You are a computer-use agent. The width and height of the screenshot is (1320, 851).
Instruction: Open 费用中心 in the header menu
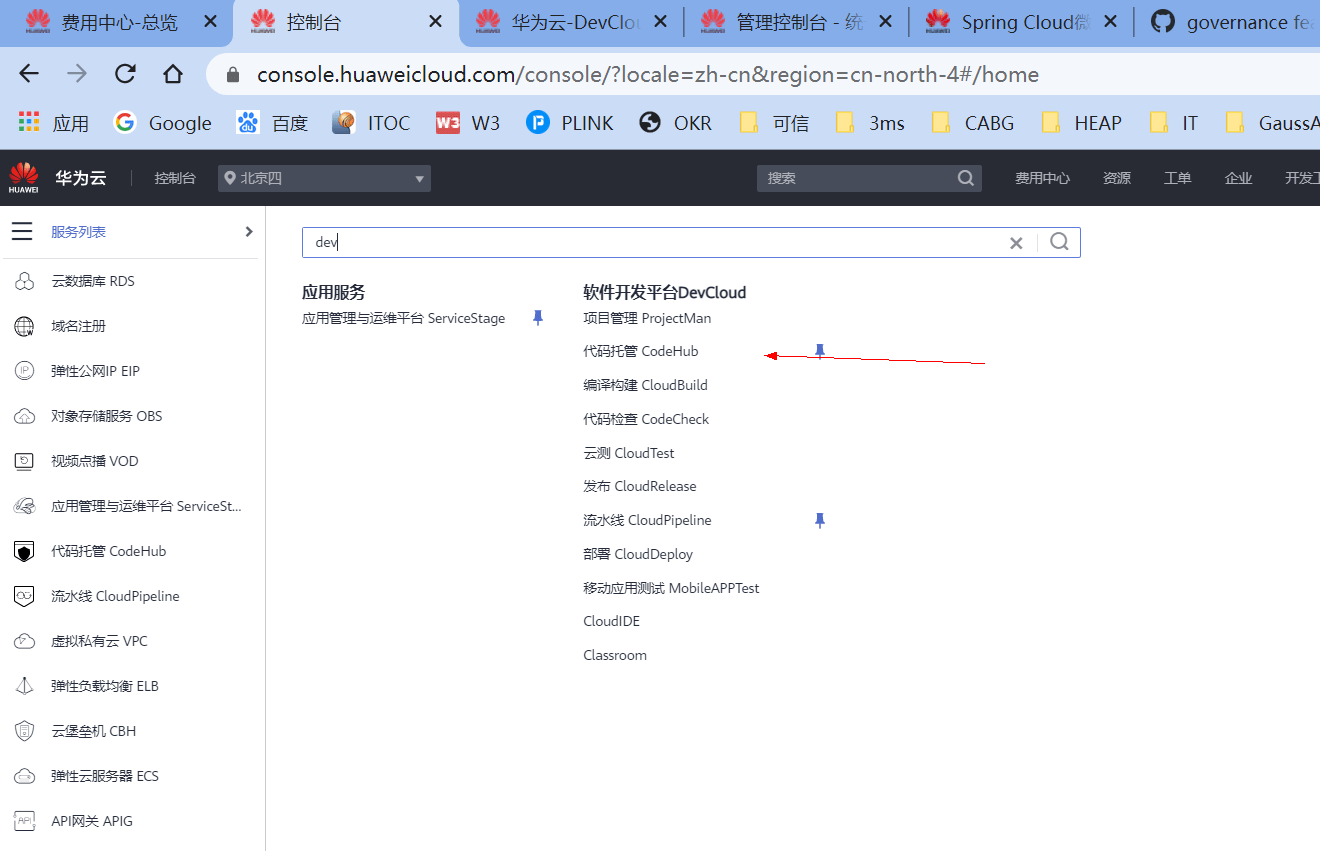1042,178
